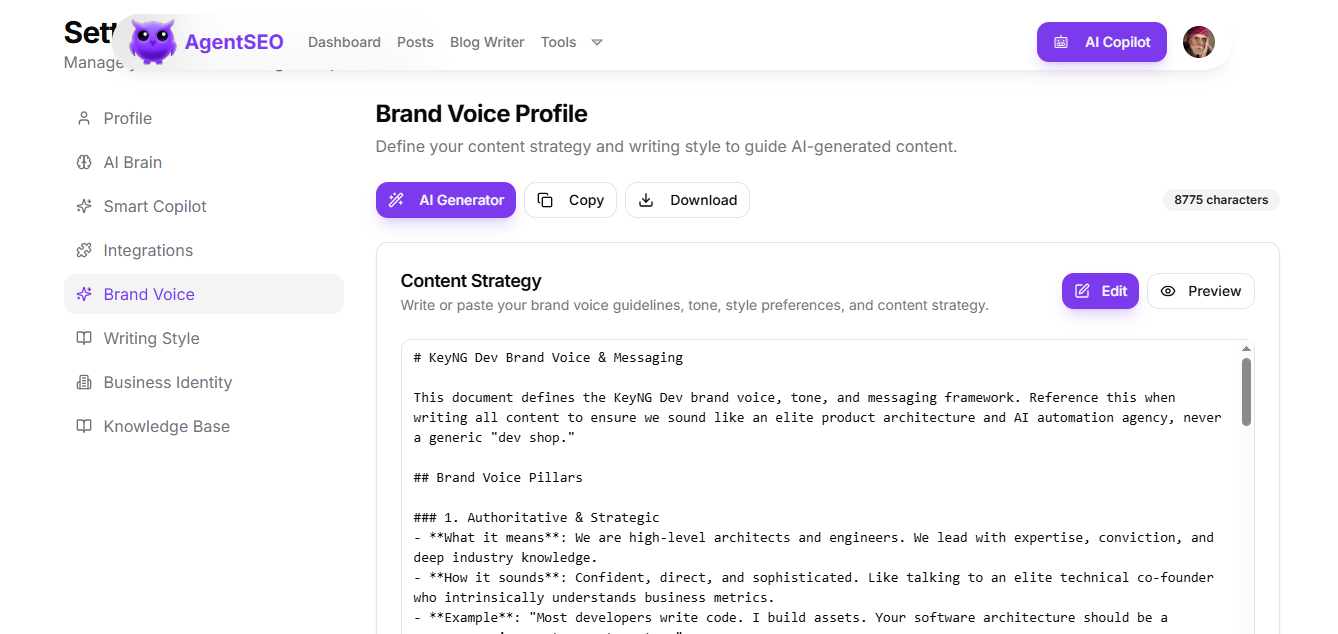Click the Writing Style book icon
Screen dimensions: 1338x634
click(x=84, y=338)
